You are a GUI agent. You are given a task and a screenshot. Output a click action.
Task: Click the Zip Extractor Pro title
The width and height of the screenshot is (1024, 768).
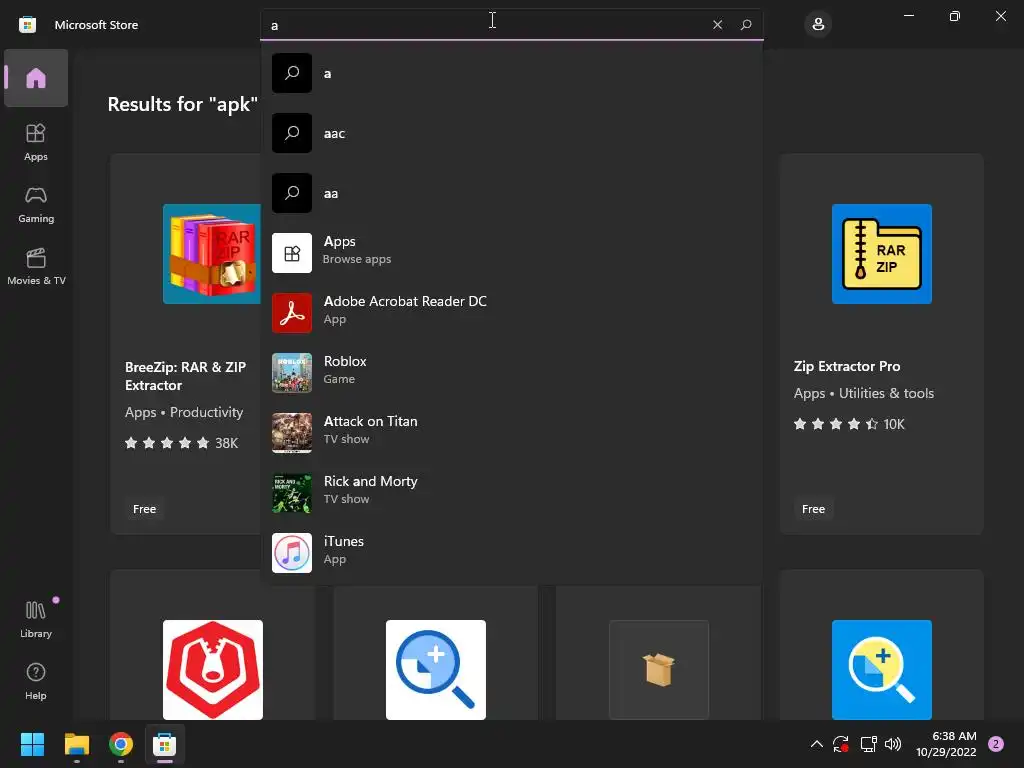coord(846,366)
